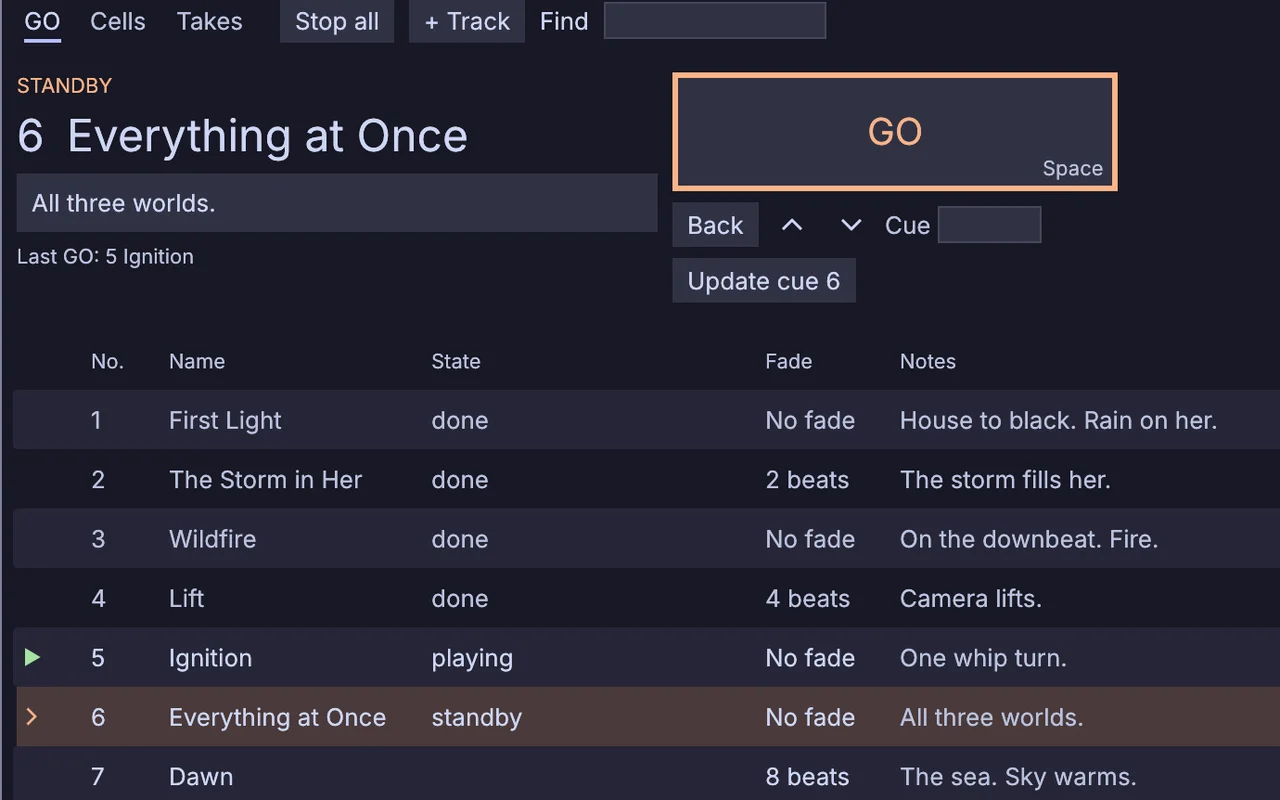Click the Update cue 6 button
The image size is (1280, 800).
pyautogui.click(x=764, y=281)
